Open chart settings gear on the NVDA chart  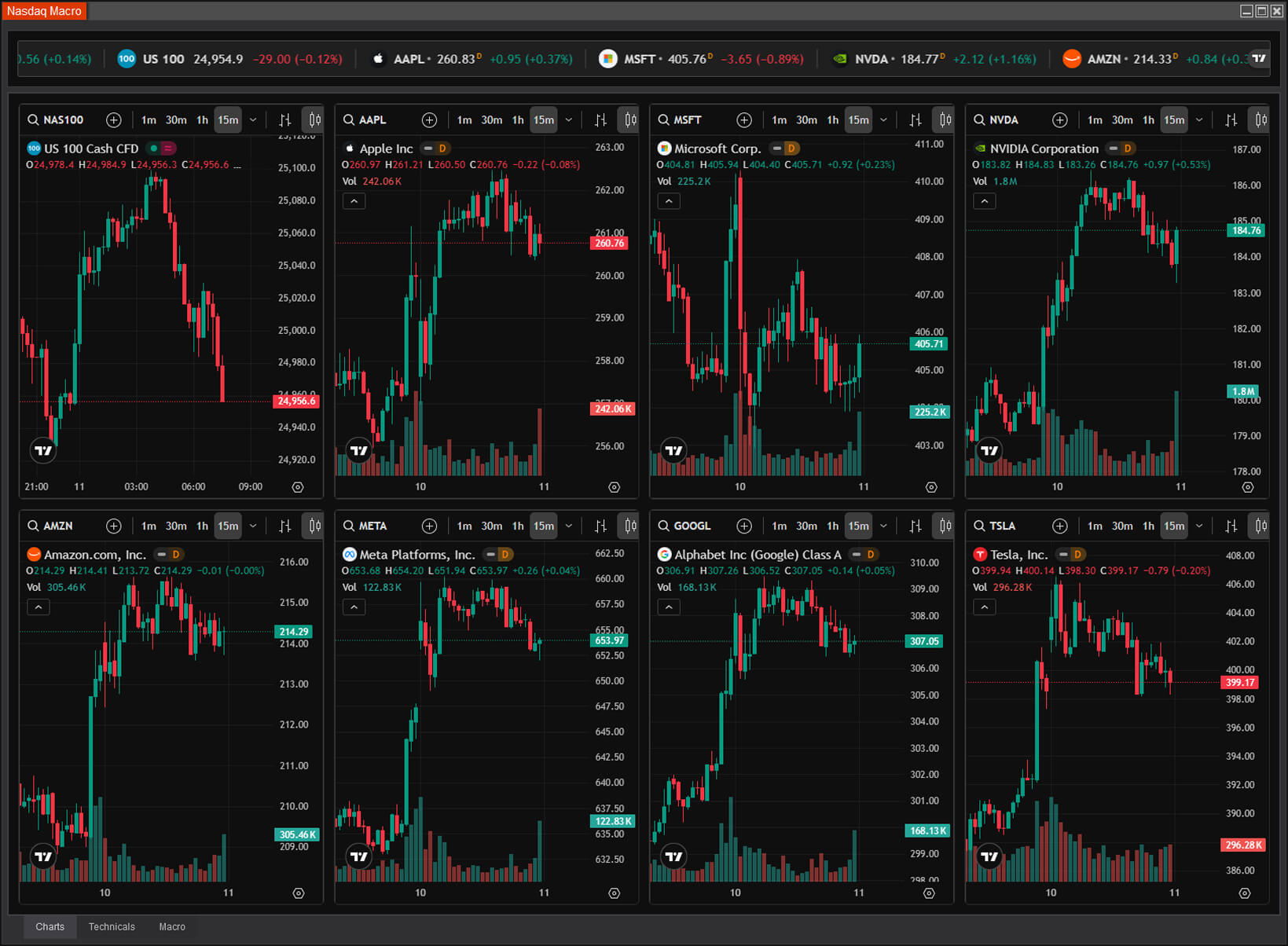point(1247,487)
